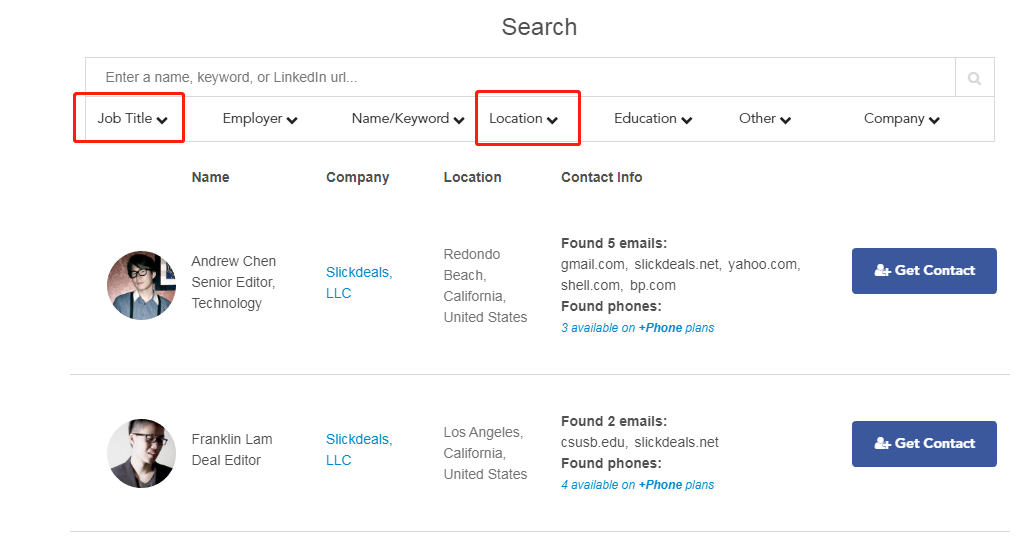
Task: Focus the name or keyword search field
Action: [520, 78]
